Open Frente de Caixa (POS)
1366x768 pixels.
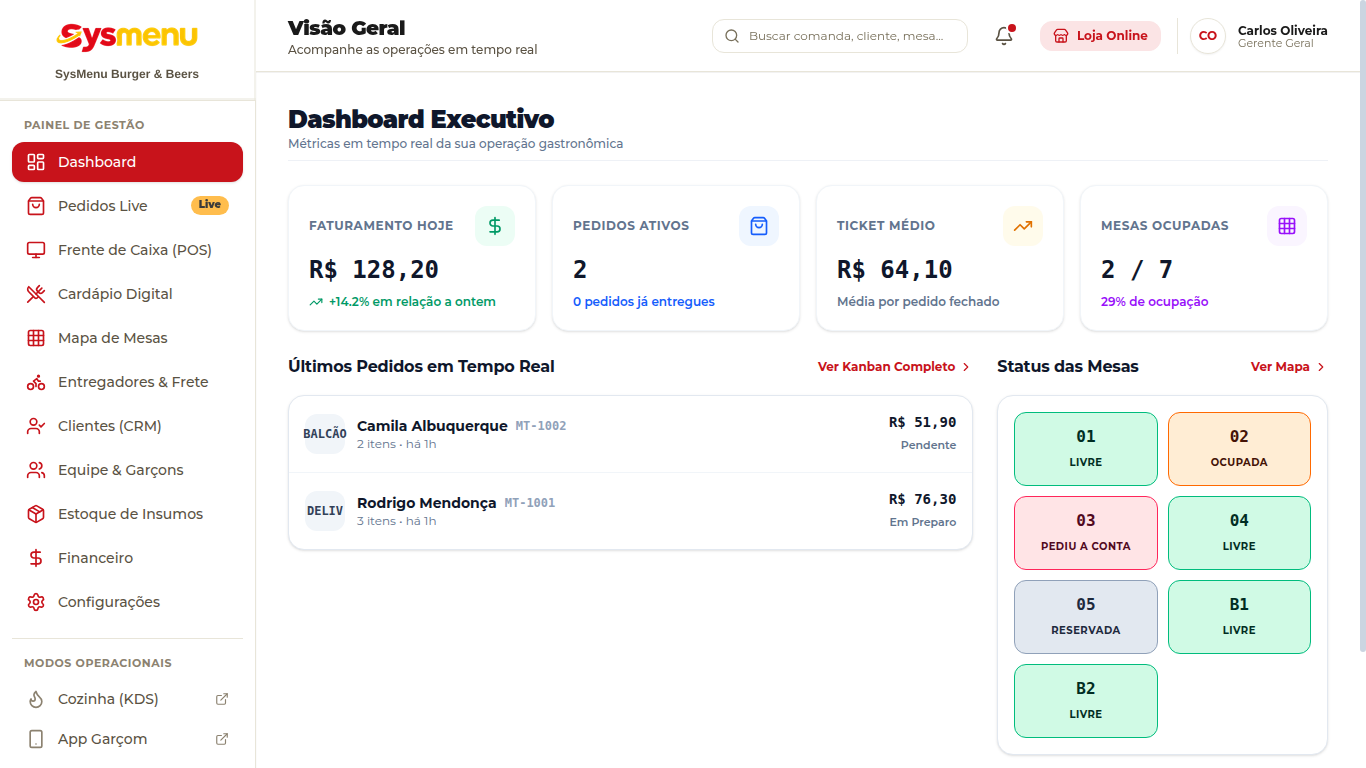click(x=127, y=250)
